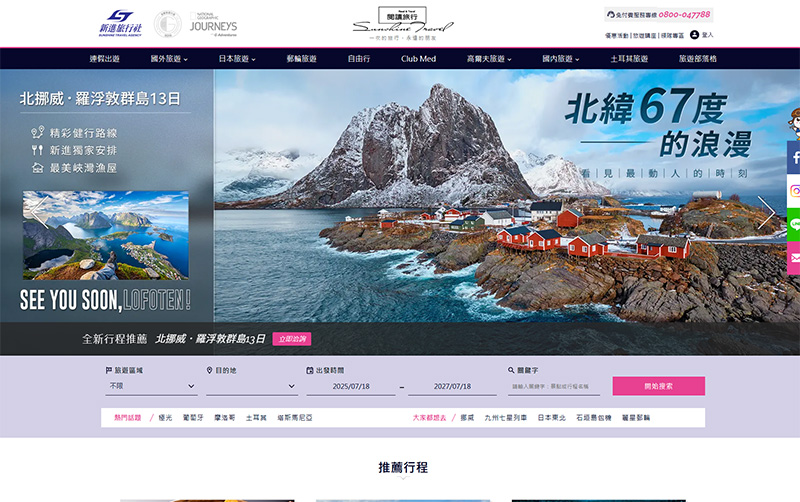Show the previous banner slide arrow
The height and width of the screenshot is (502, 800).
(39, 212)
